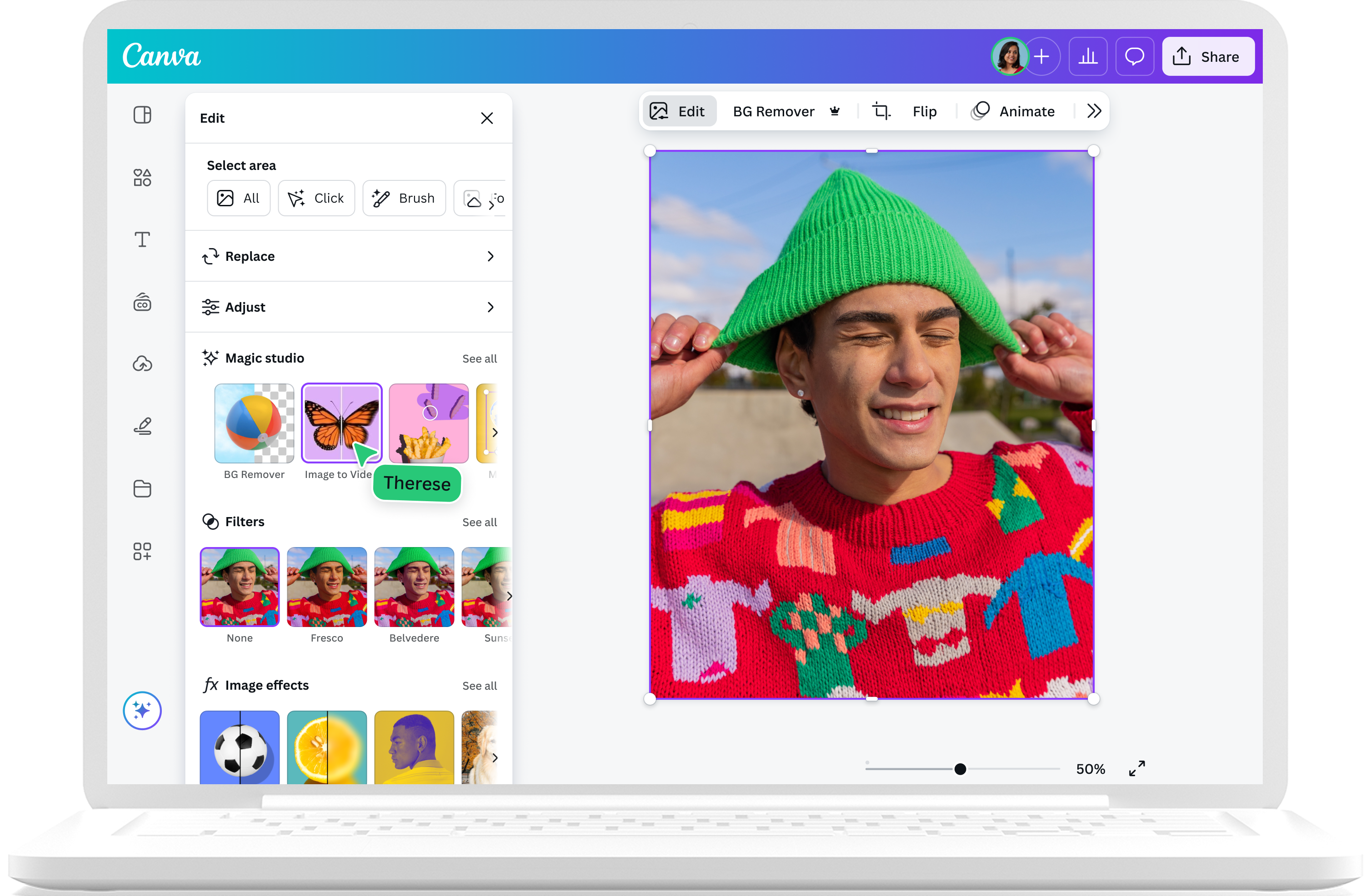Click the Share button
1371x896 pixels.
[1208, 56]
